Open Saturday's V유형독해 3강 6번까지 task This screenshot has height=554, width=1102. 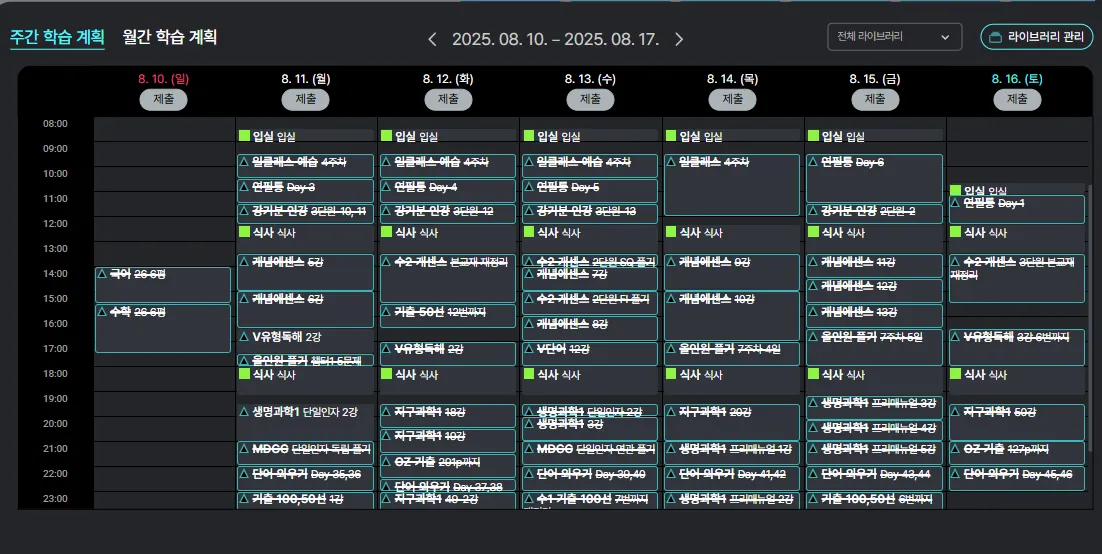click(1017, 347)
